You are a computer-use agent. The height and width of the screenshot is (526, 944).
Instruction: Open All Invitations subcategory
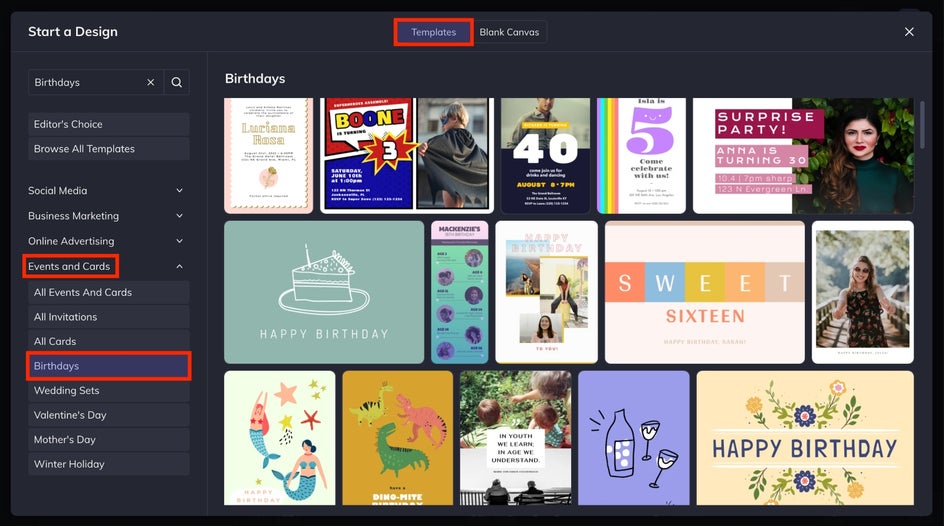[108, 317]
